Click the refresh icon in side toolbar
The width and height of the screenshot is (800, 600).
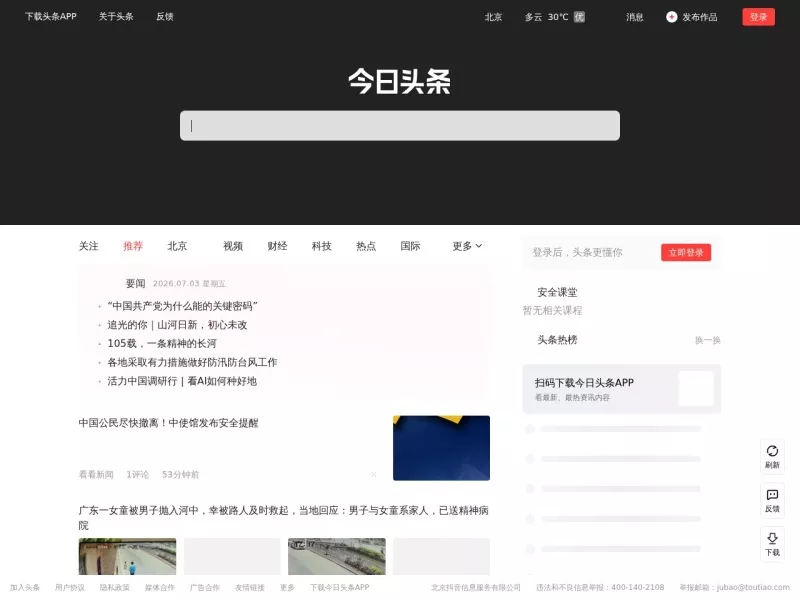point(772,451)
